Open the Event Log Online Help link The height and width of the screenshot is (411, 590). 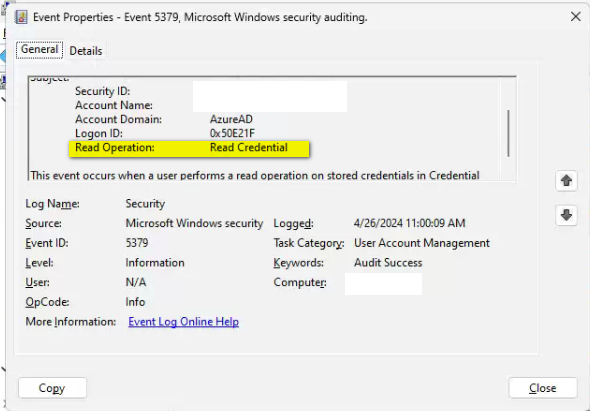click(x=184, y=322)
